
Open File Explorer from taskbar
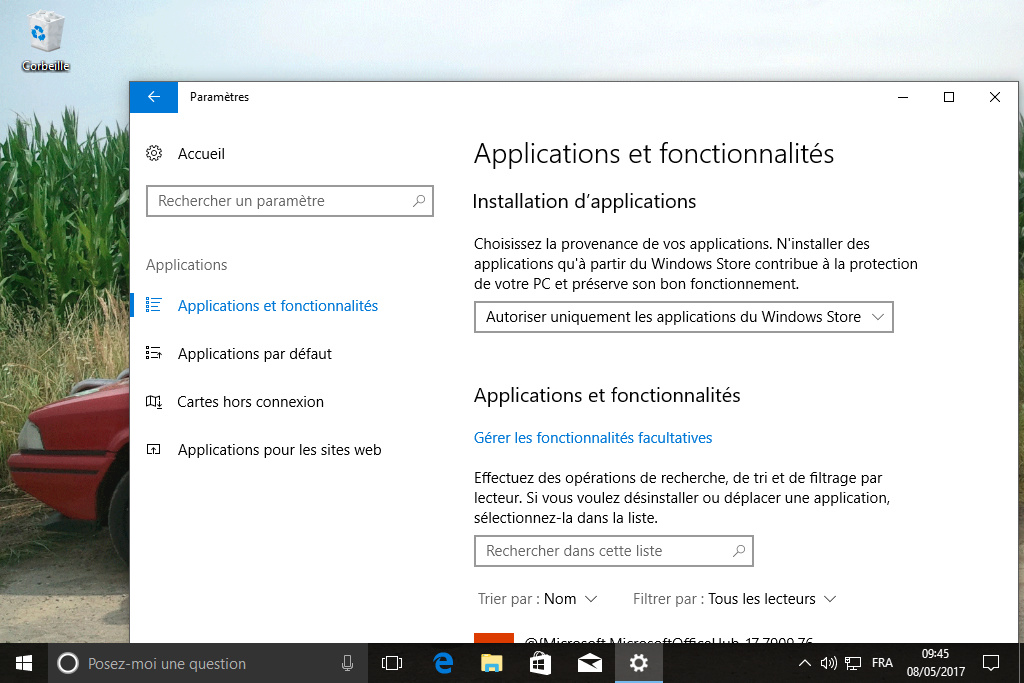[491, 663]
